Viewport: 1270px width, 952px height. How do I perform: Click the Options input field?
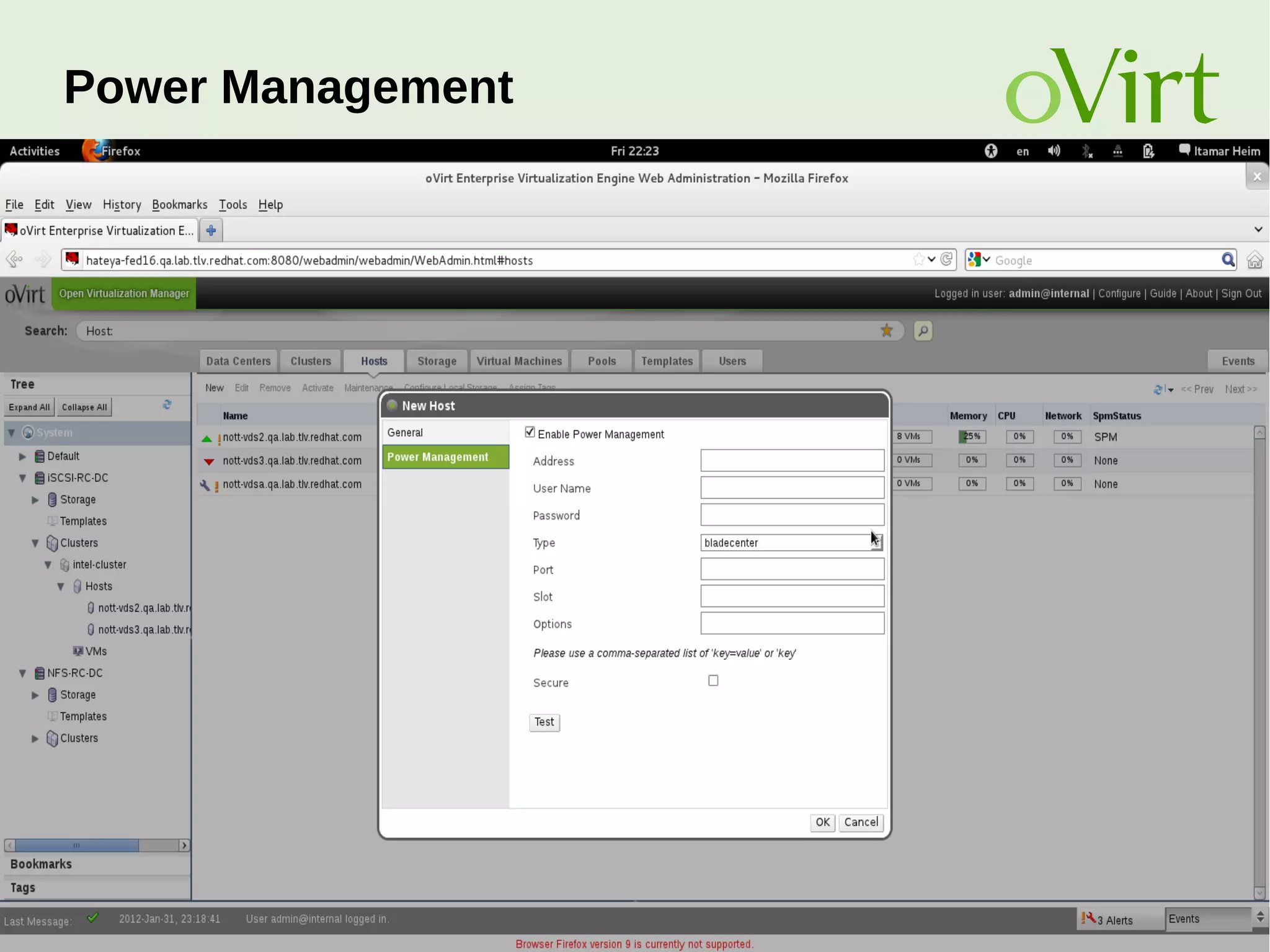(793, 623)
